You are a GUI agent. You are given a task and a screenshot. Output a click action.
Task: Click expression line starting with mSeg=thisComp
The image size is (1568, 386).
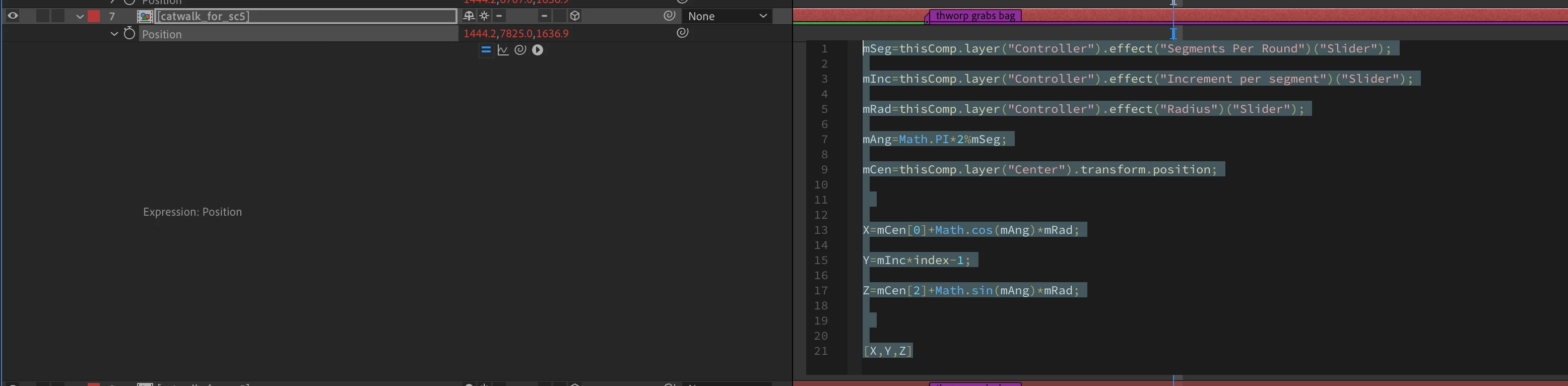coord(1127,49)
